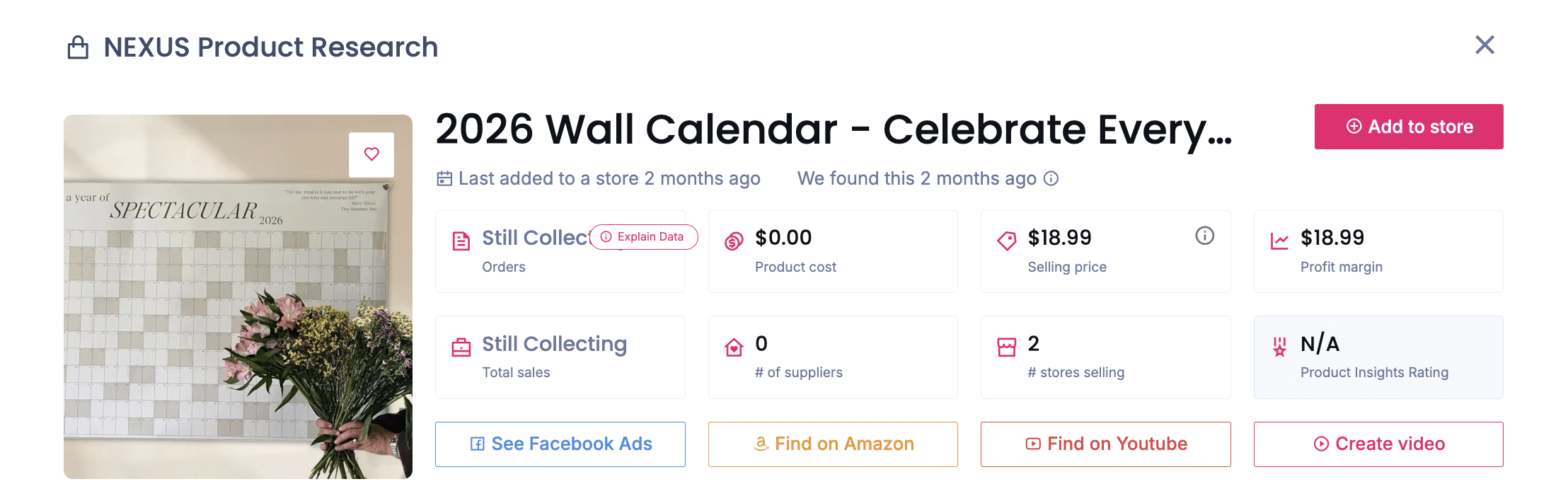1568x484 pixels.
Task: Click the house icon for number of suppliers
Action: (734, 346)
